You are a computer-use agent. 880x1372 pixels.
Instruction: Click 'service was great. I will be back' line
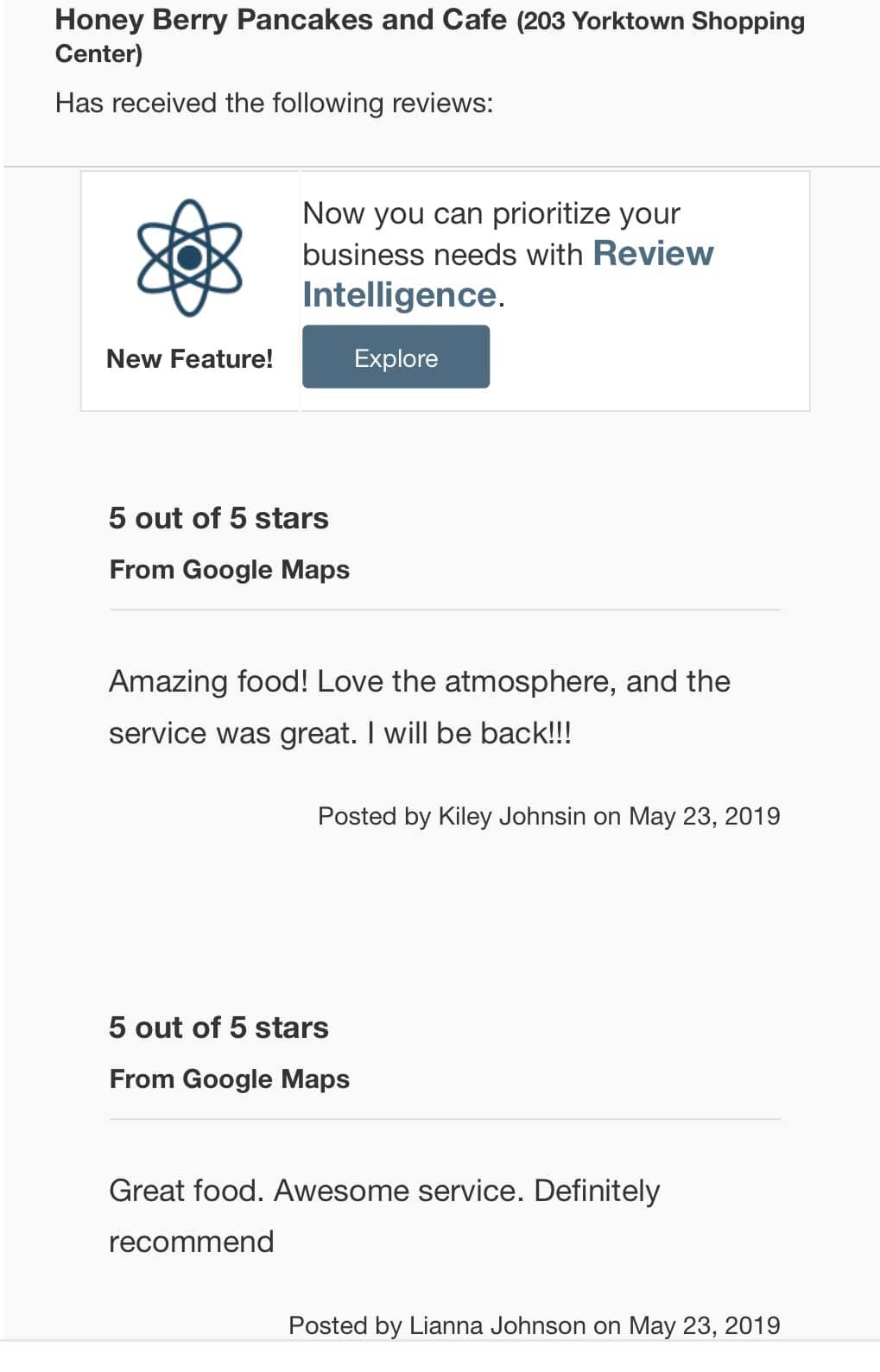pyautogui.click(x=340, y=733)
